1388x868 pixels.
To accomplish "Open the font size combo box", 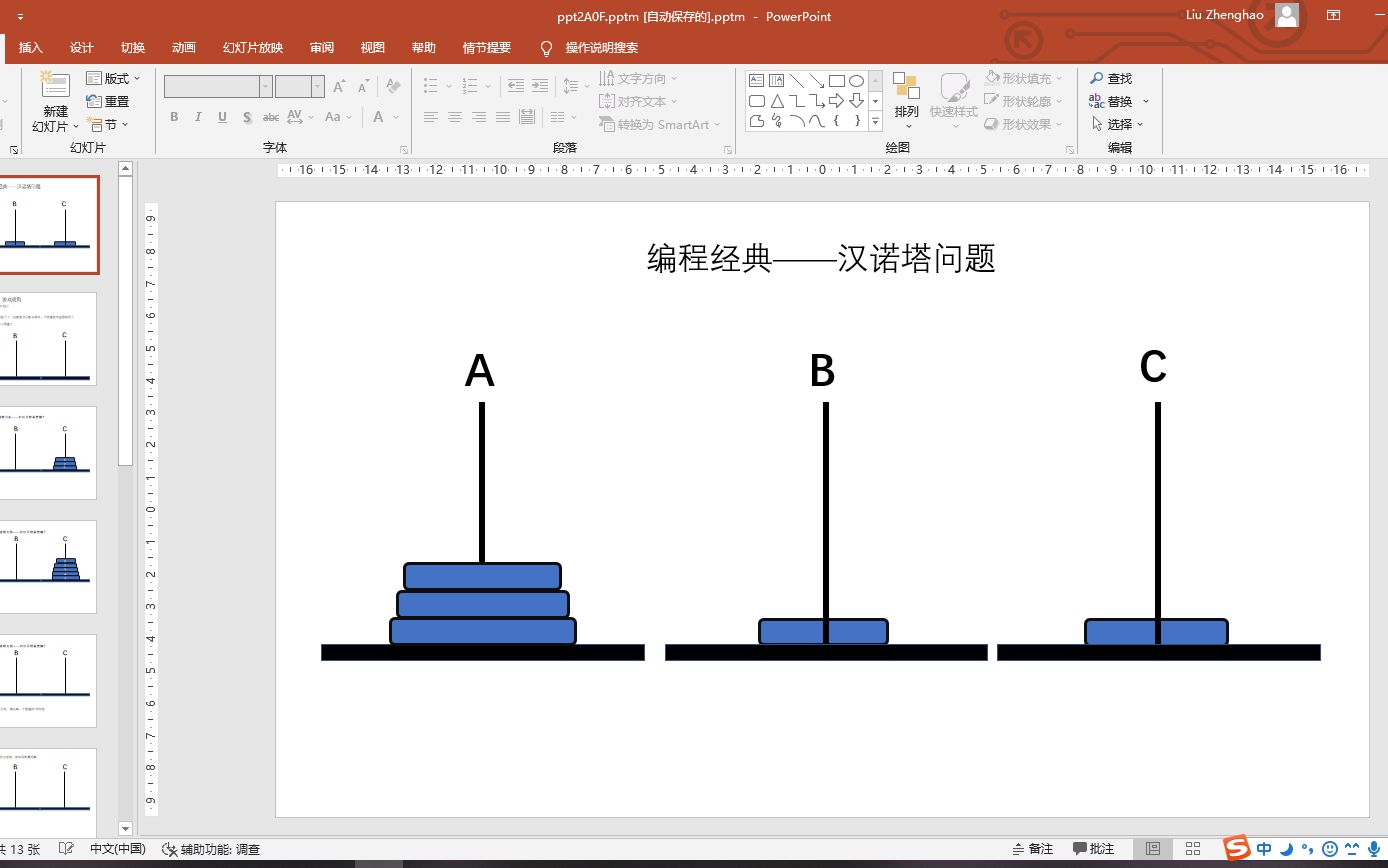I will click(x=298, y=87).
